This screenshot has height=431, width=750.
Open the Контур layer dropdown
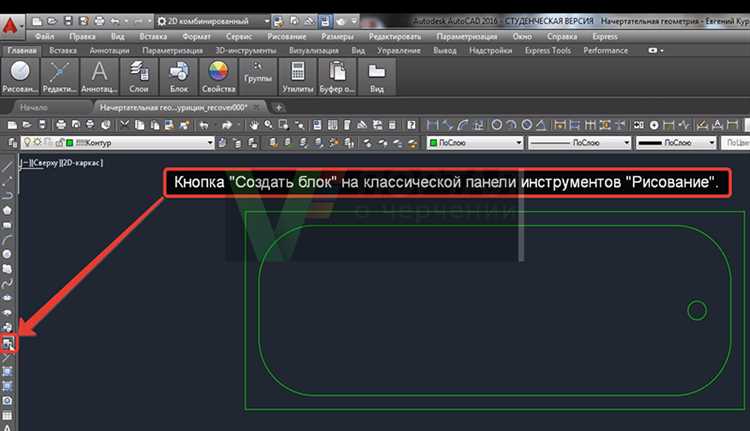tap(209, 143)
